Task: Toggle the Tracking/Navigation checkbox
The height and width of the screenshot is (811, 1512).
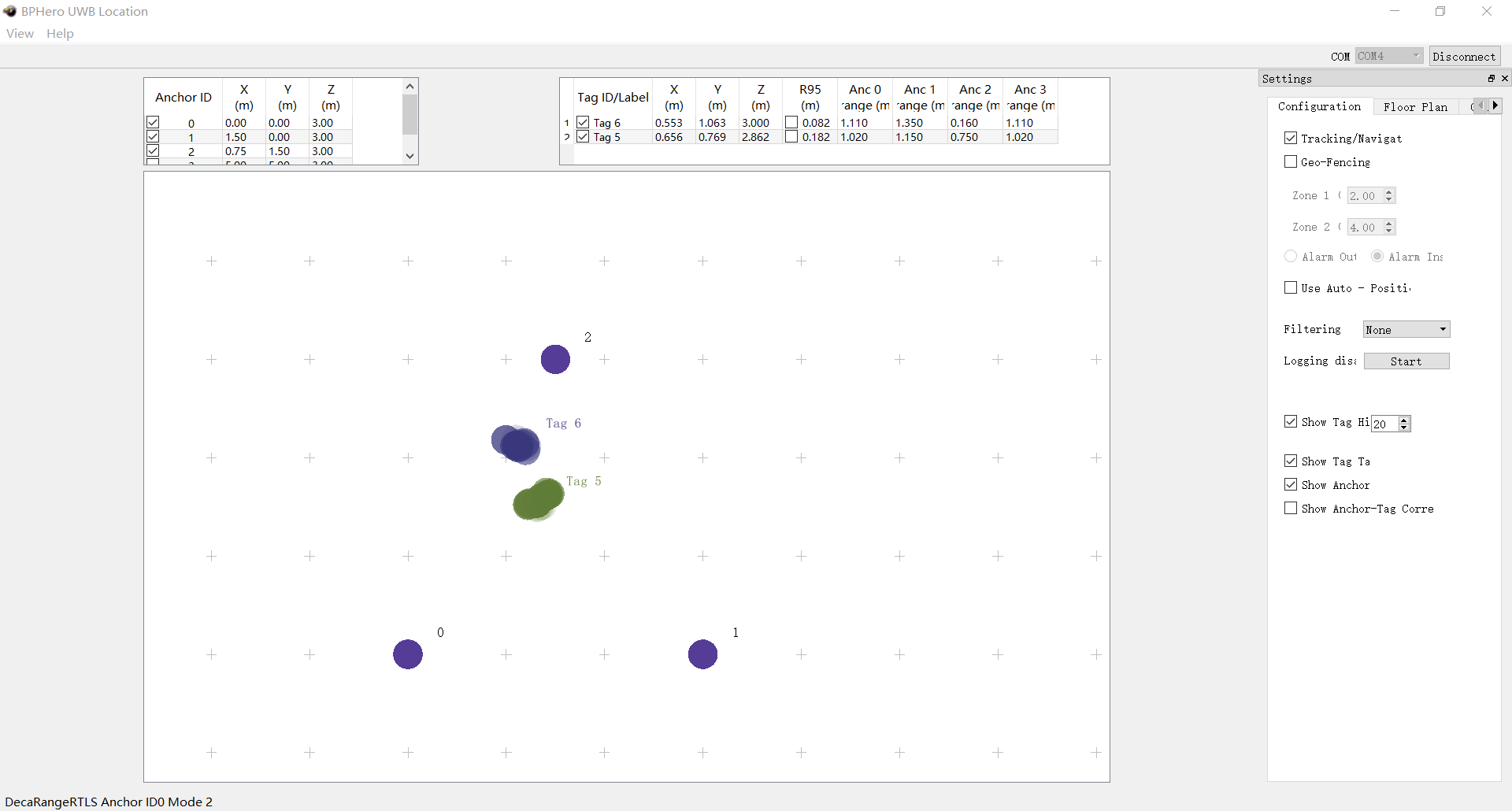Action: [x=1291, y=139]
